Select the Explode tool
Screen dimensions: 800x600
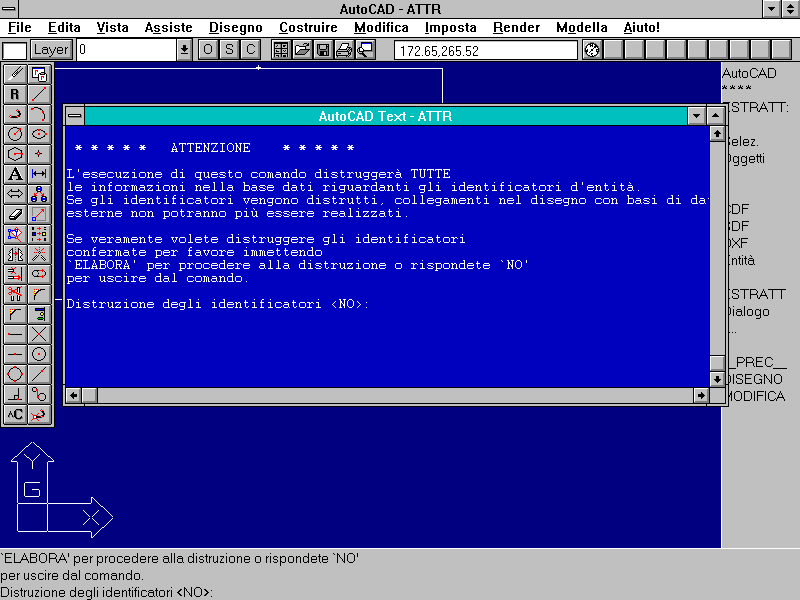(39, 254)
